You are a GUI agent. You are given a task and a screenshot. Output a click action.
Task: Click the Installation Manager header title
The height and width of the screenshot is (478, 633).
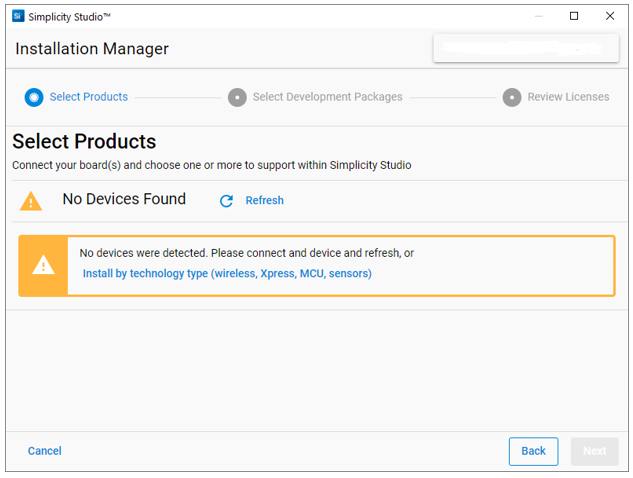[x=92, y=49]
